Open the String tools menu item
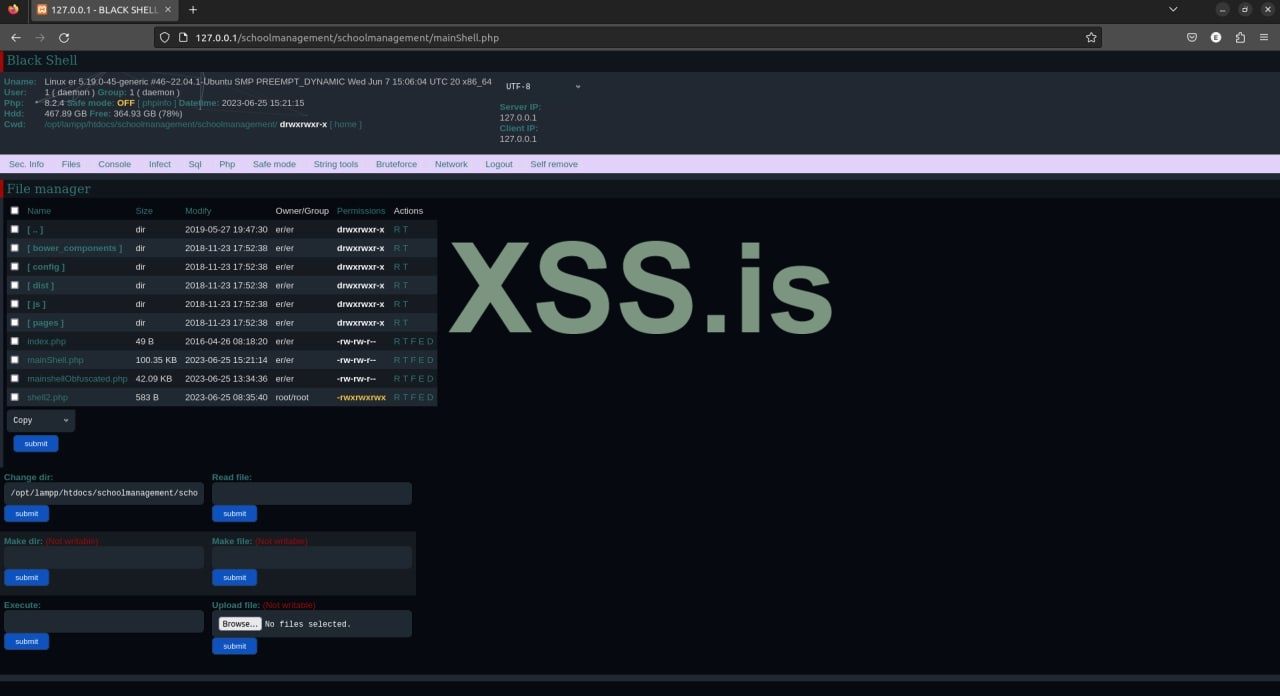1280x696 pixels. coord(335,164)
